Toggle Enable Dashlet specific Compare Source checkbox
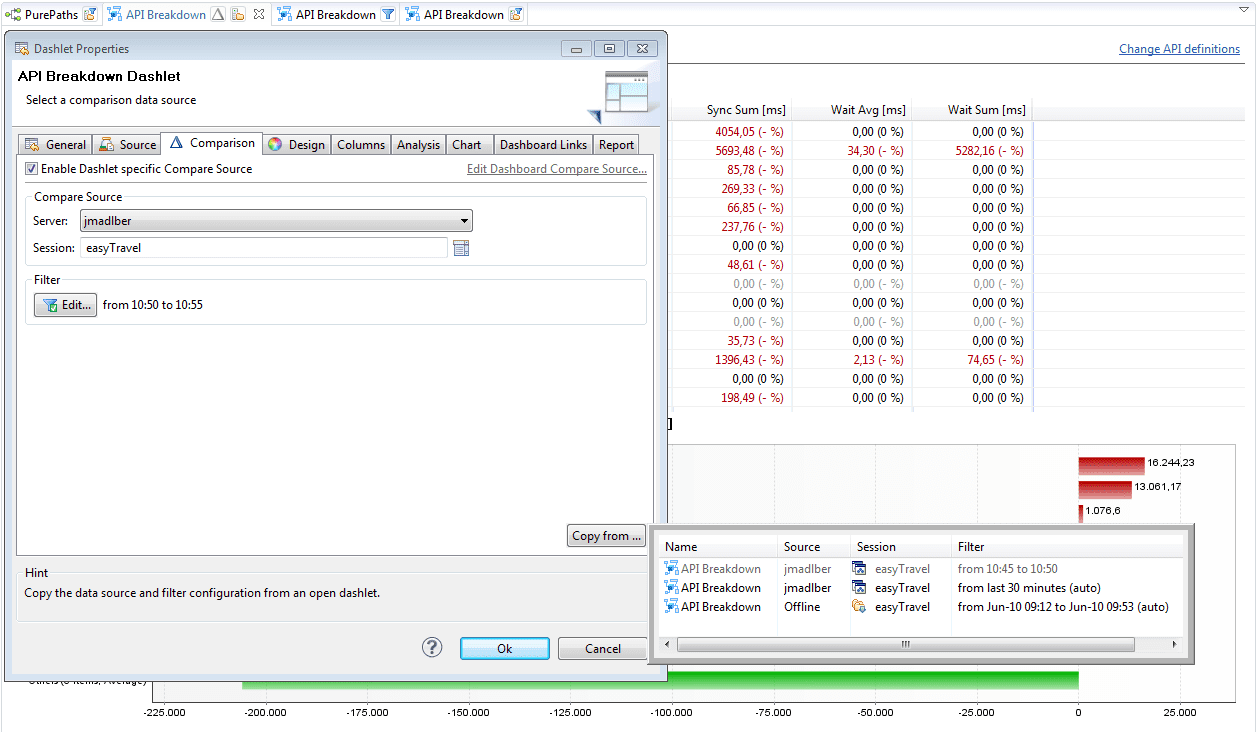Viewport: 1258px width, 732px height. pyautogui.click(x=32, y=169)
